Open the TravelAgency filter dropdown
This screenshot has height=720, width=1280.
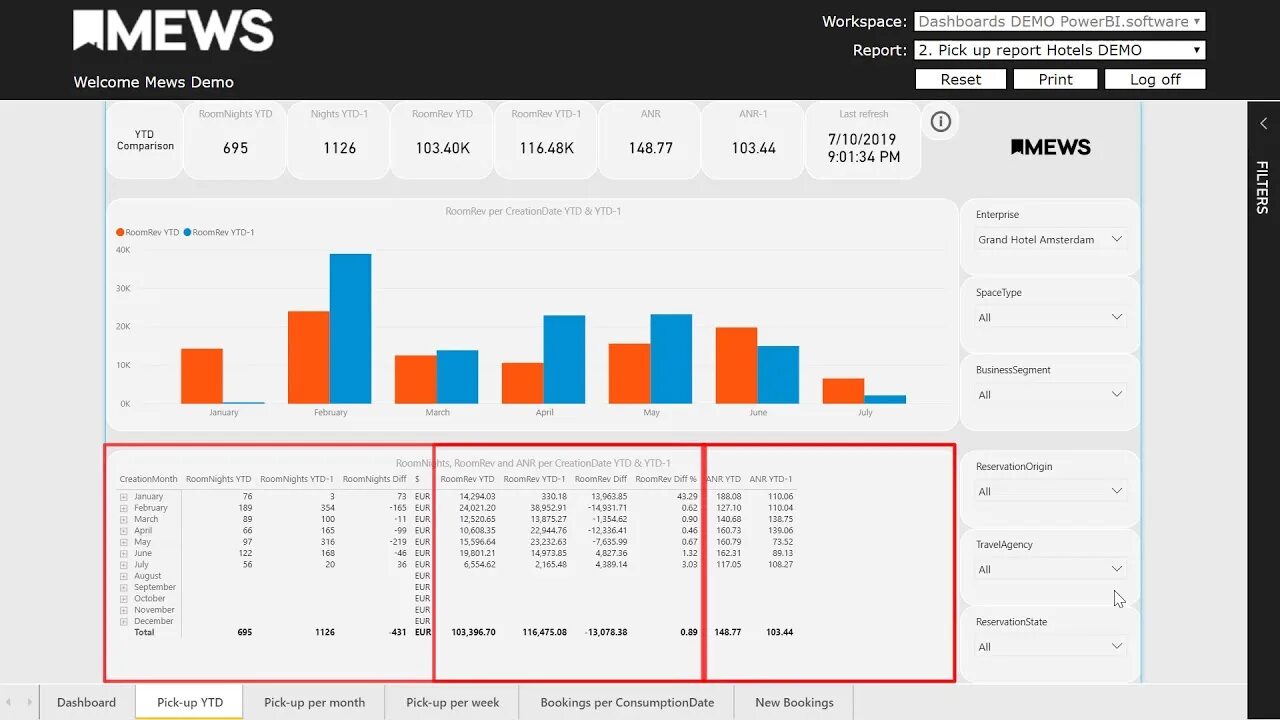tap(1050, 569)
